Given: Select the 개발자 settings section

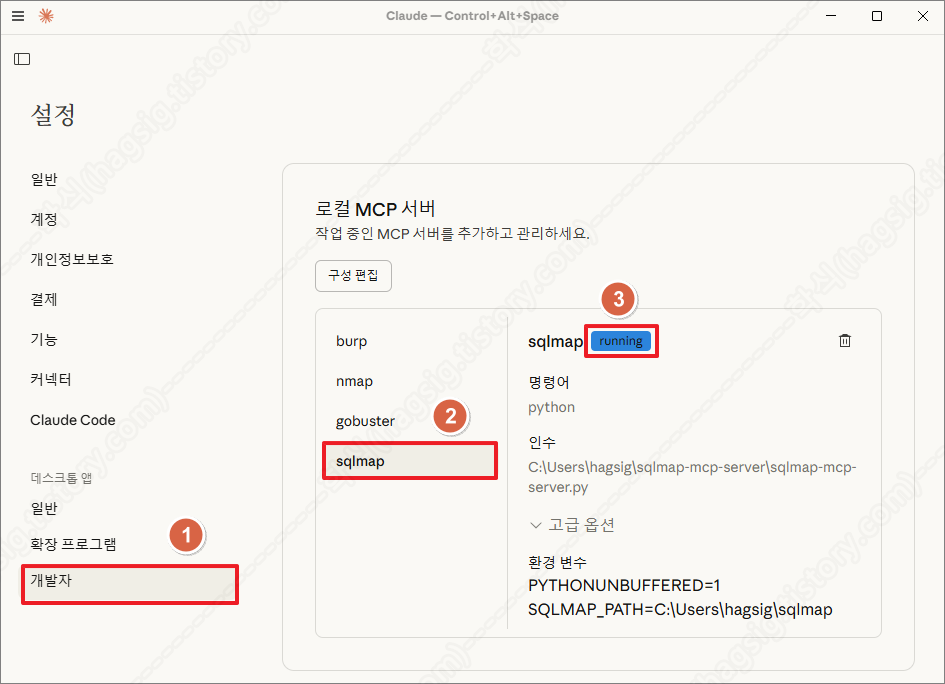Looking at the screenshot, I should [x=130, y=583].
